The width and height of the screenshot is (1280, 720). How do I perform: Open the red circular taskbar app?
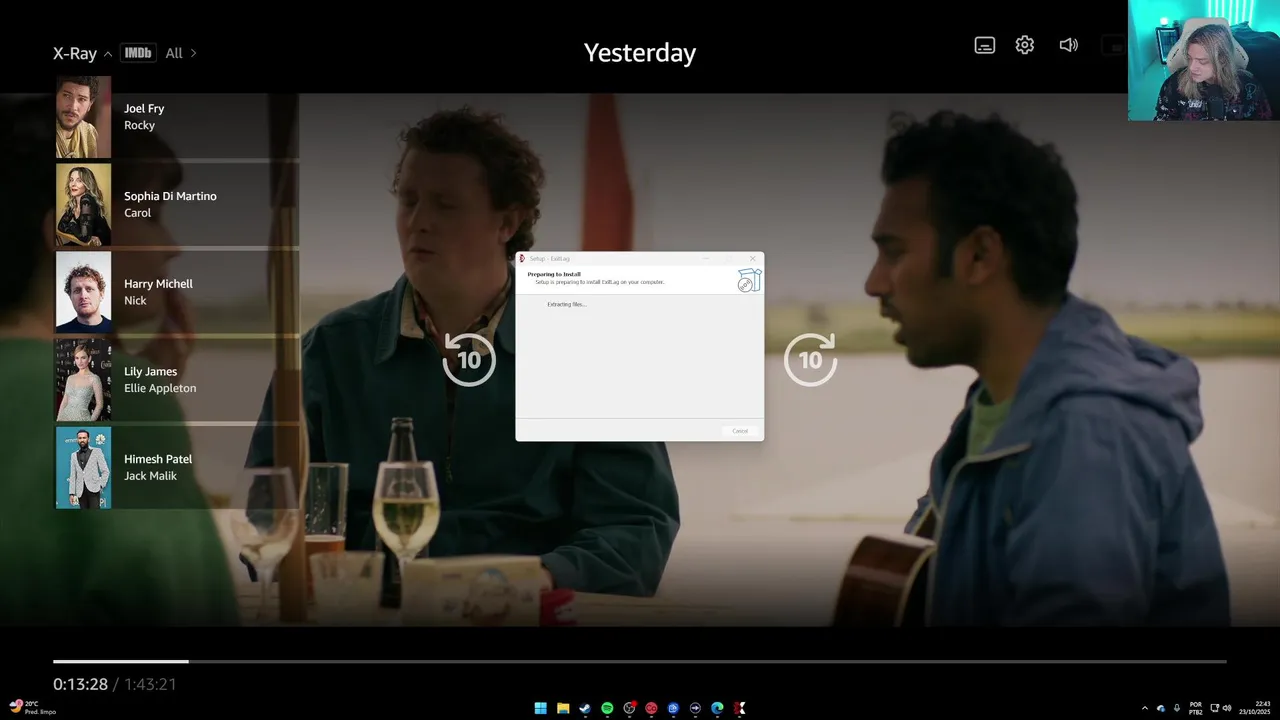pos(651,708)
